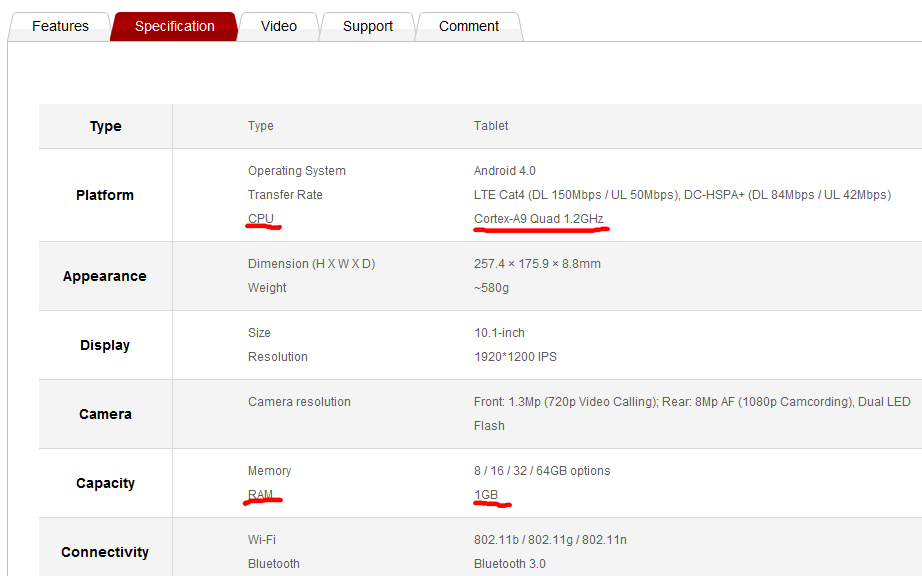
Task: Click the Appearance category header
Action: coord(105,276)
